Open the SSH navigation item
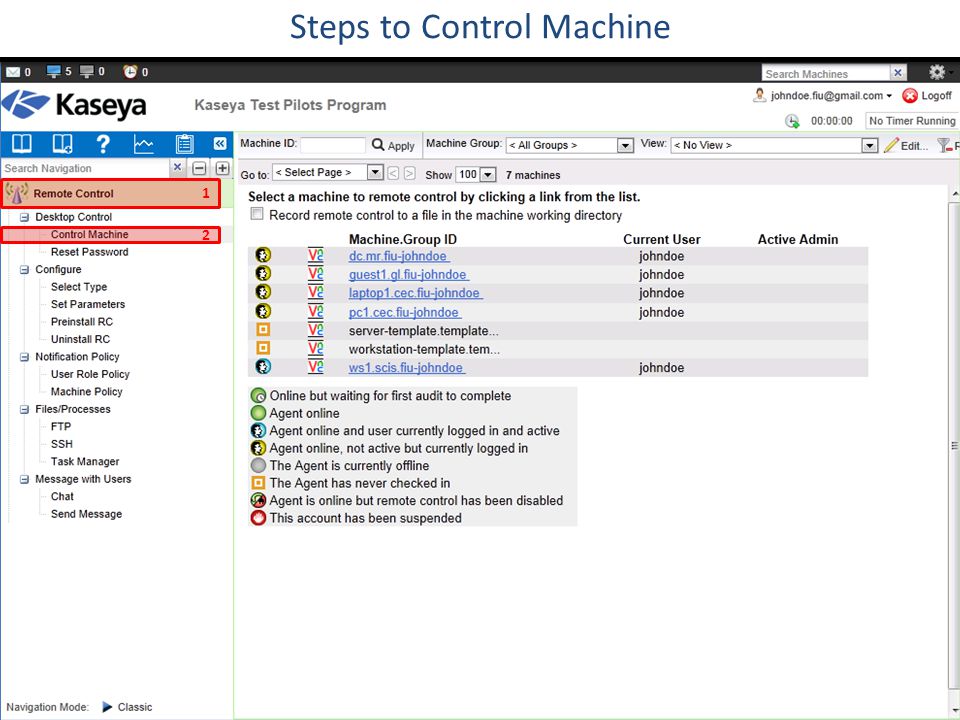 (x=61, y=444)
